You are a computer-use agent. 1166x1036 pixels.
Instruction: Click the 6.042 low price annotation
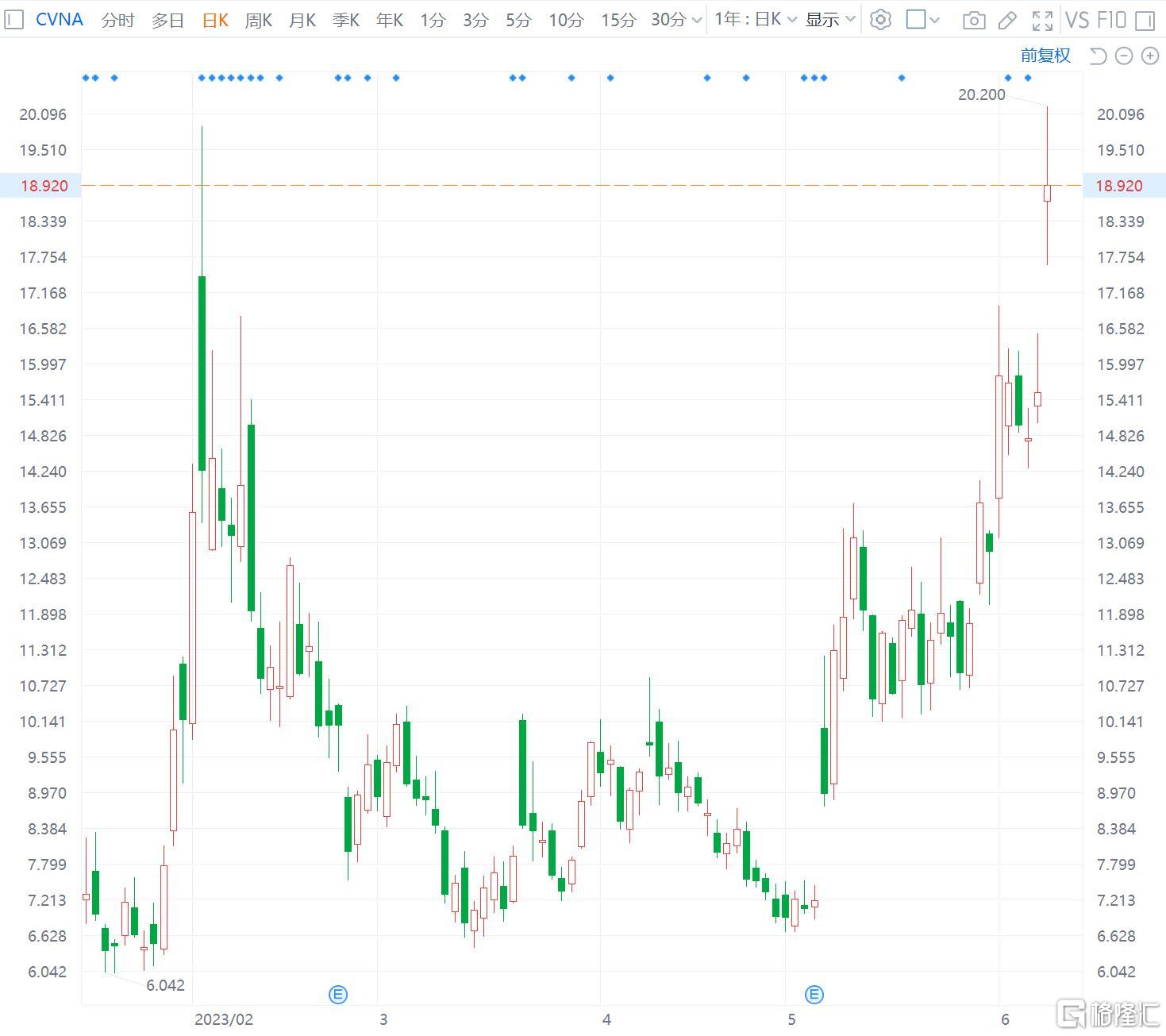point(165,985)
